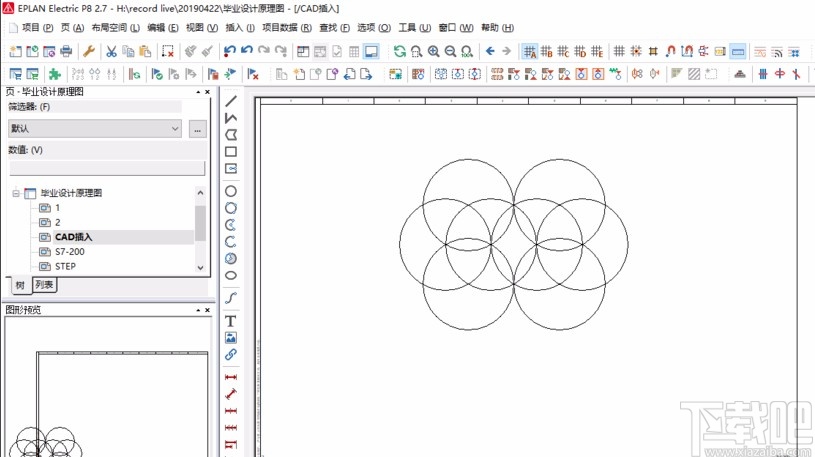This screenshot has width=815, height=457.
Task: Select the Ellipse drawing tool
Action: coord(231,275)
